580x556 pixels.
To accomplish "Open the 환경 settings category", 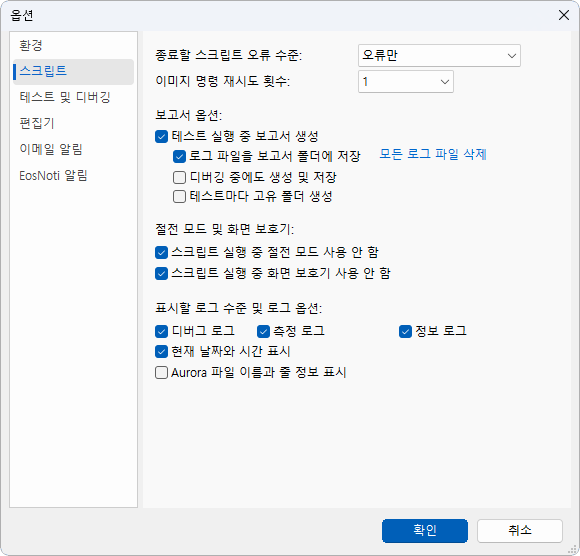I will (73, 46).
